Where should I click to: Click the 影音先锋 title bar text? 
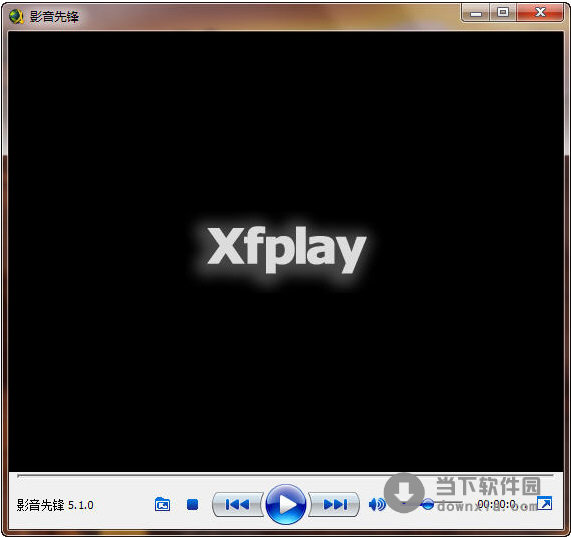[x=54, y=17]
